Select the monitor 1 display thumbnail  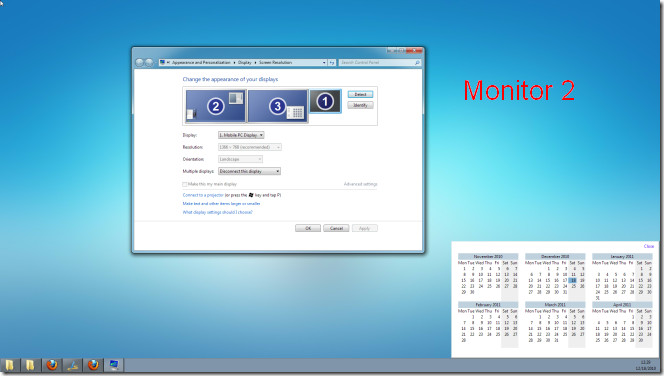coord(325,101)
